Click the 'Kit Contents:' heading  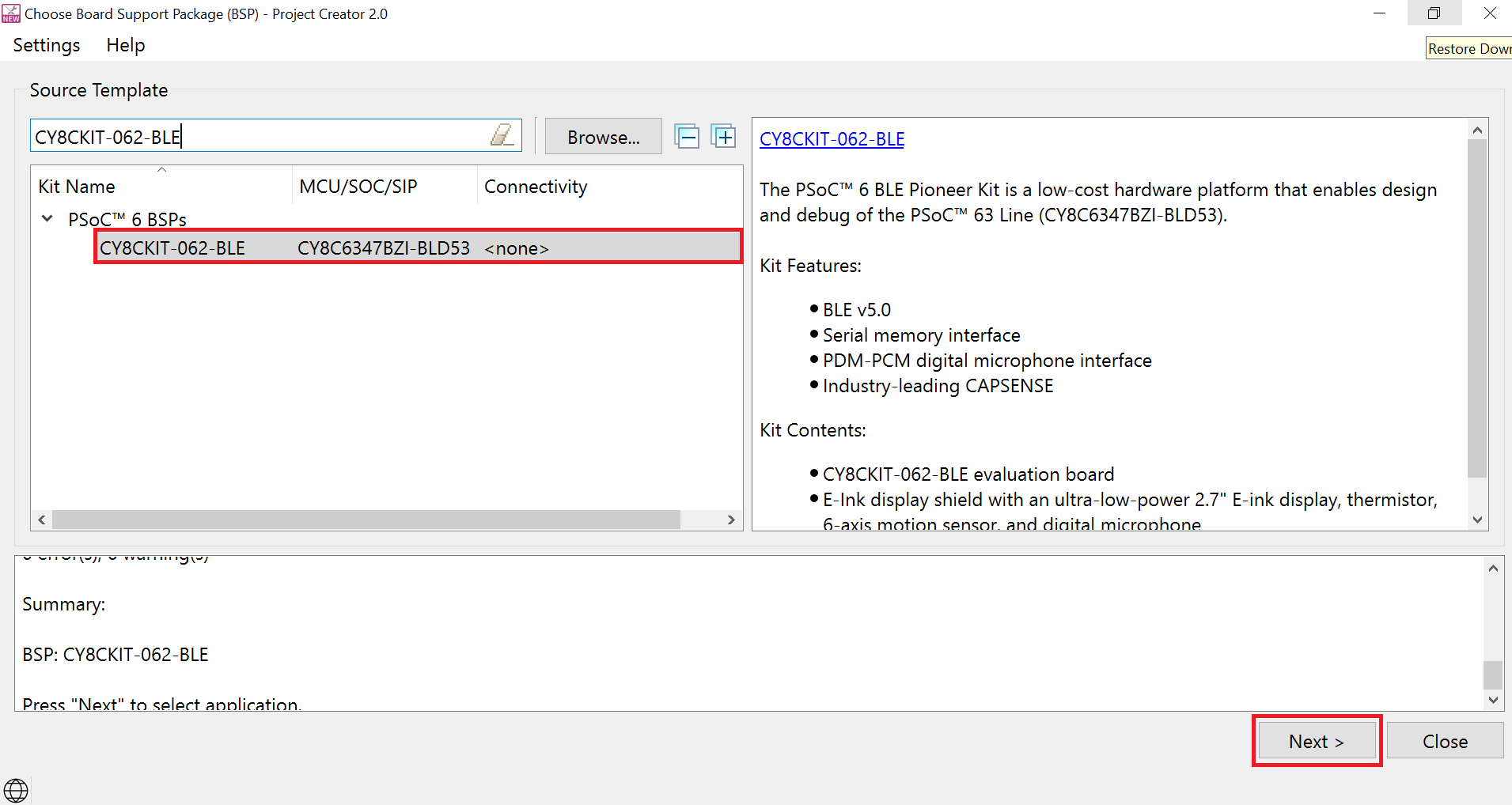pos(813,430)
